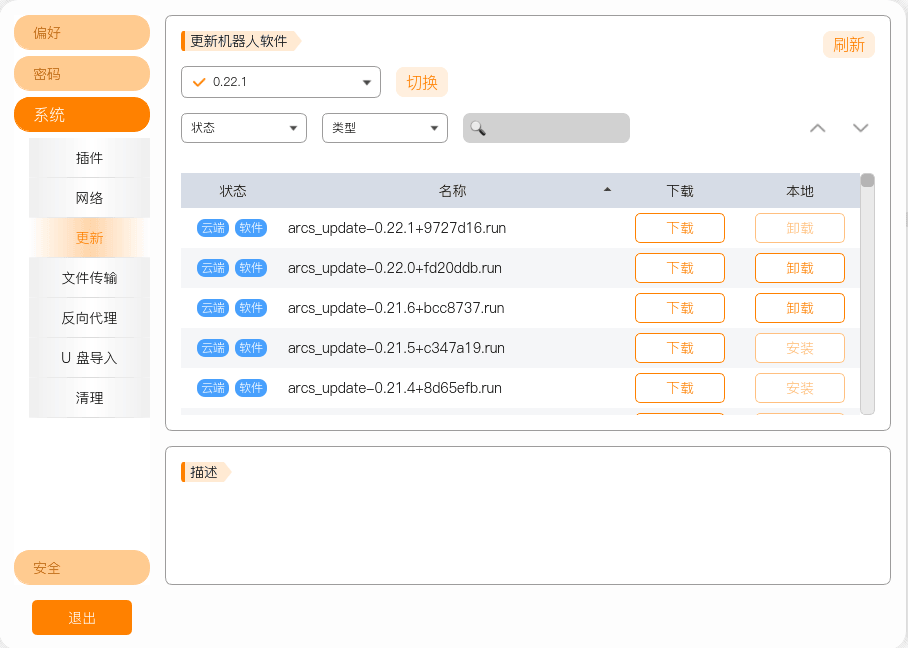Open the 类型 filter dropdown
This screenshot has width=908, height=648.
[385, 128]
